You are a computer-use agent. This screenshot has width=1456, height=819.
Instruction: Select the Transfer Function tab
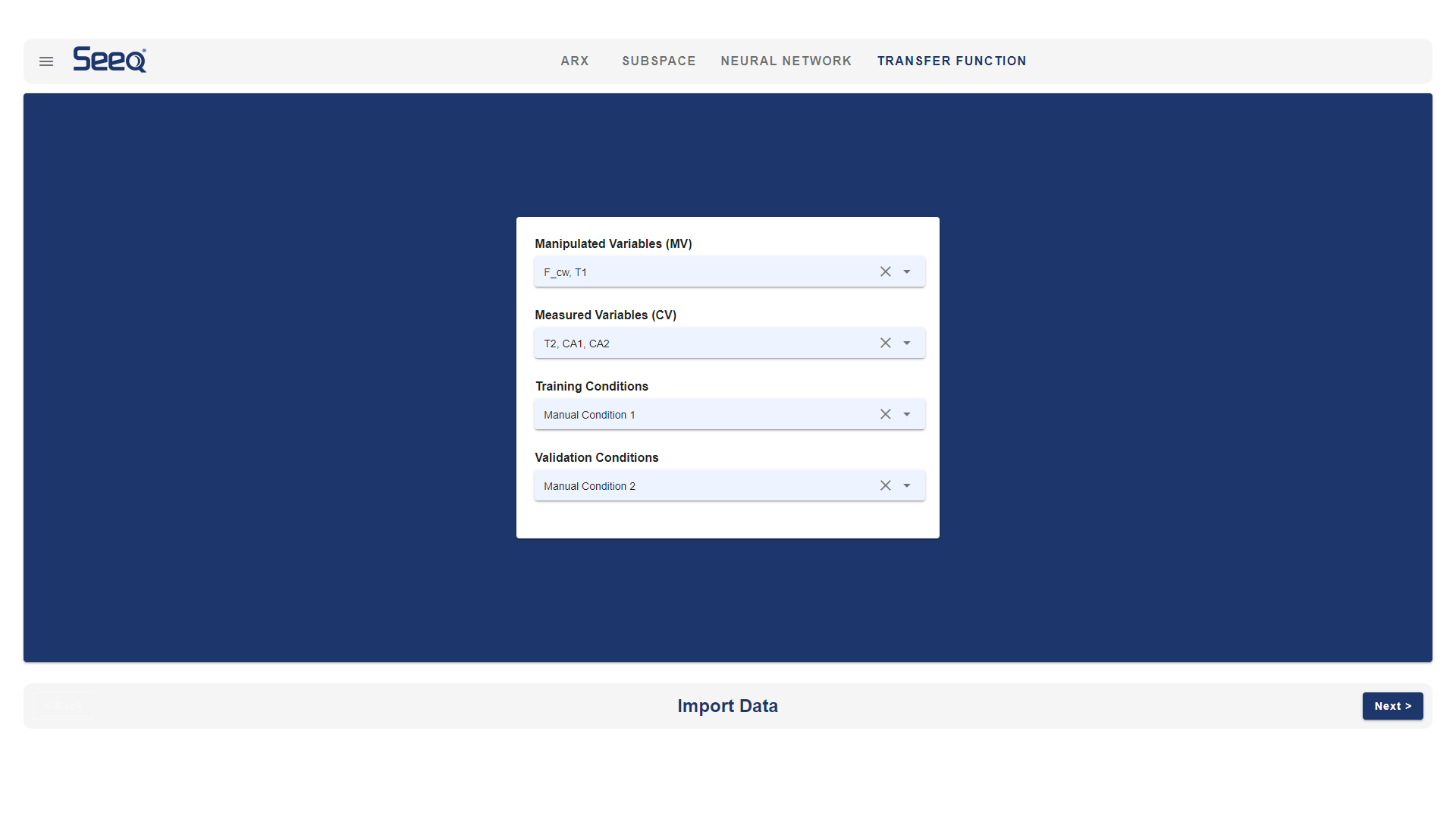(952, 61)
